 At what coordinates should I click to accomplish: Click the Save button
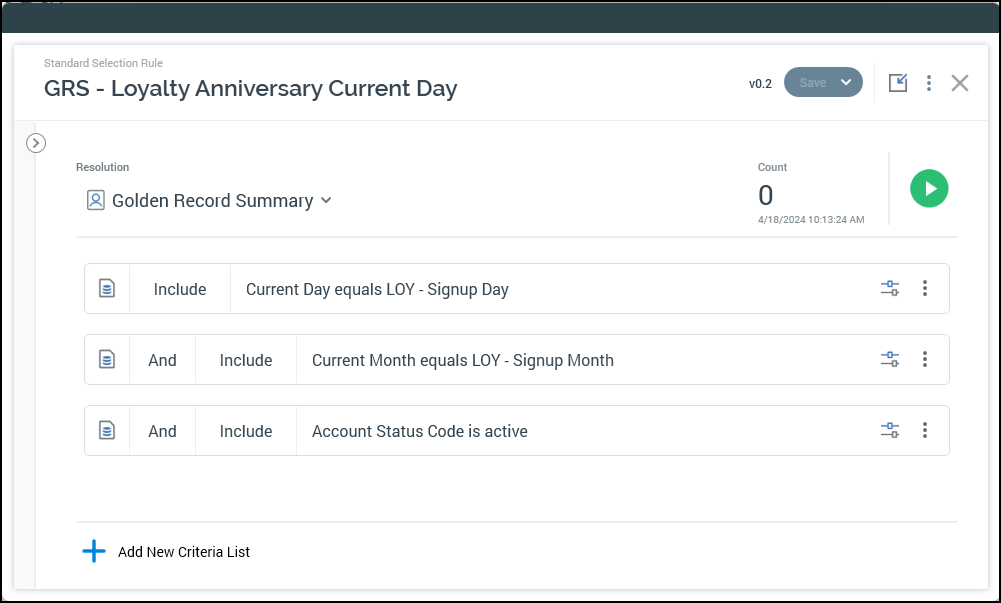point(812,83)
